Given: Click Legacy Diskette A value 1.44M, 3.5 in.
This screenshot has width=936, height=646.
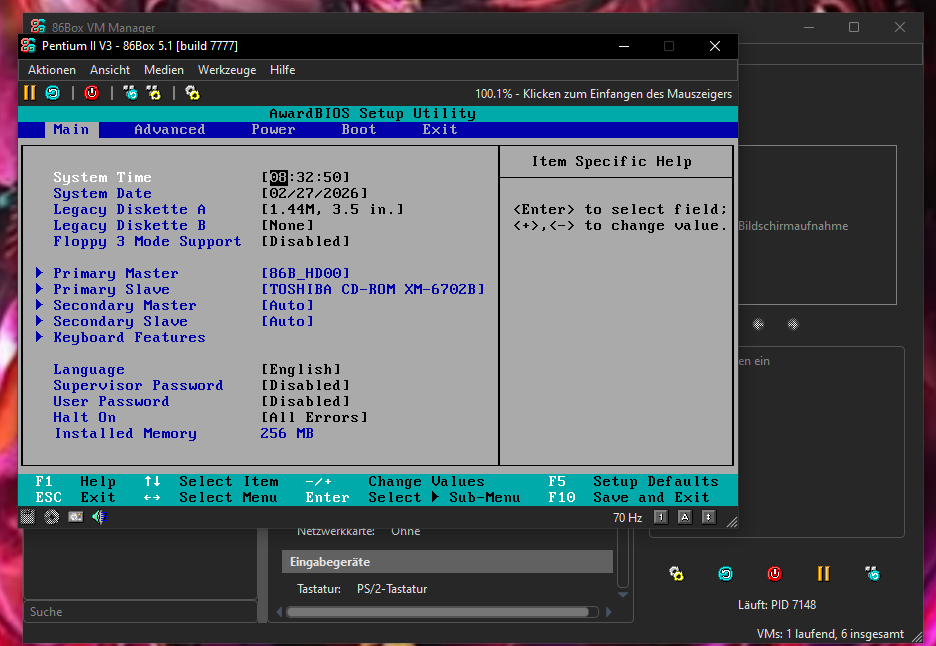Looking at the screenshot, I should coord(332,210).
